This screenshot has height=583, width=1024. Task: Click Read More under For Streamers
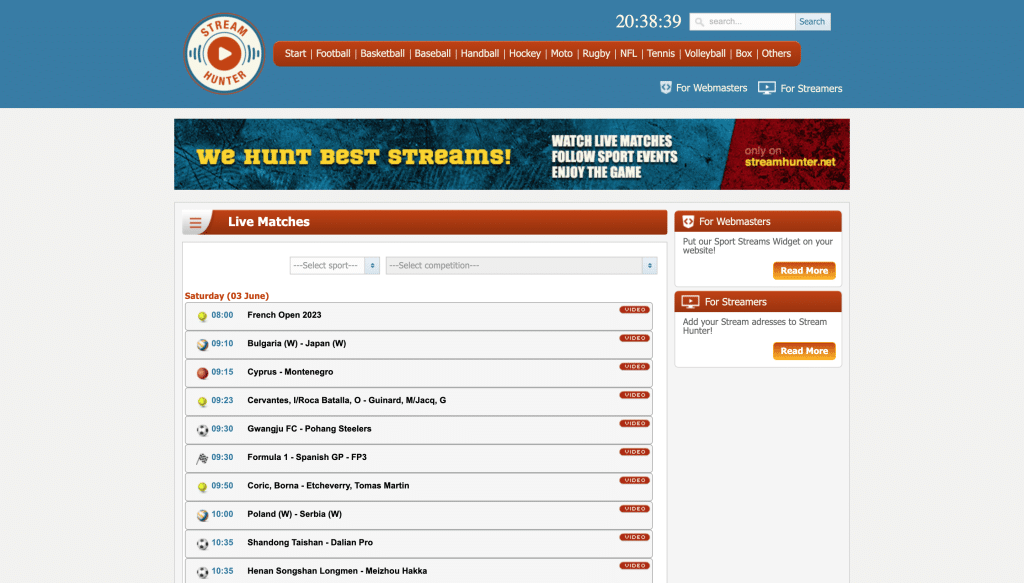tap(803, 351)
